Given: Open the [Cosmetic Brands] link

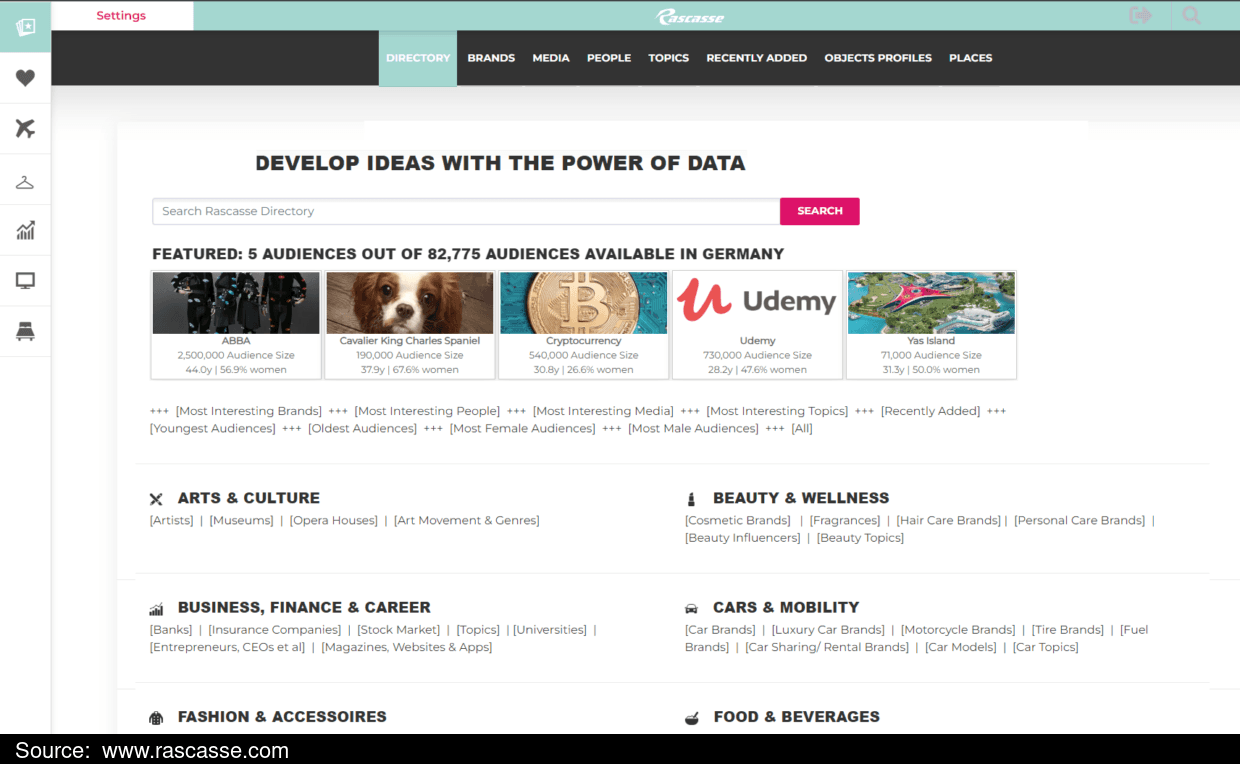Looking at the screenshot, I should (x=739, y=520).
